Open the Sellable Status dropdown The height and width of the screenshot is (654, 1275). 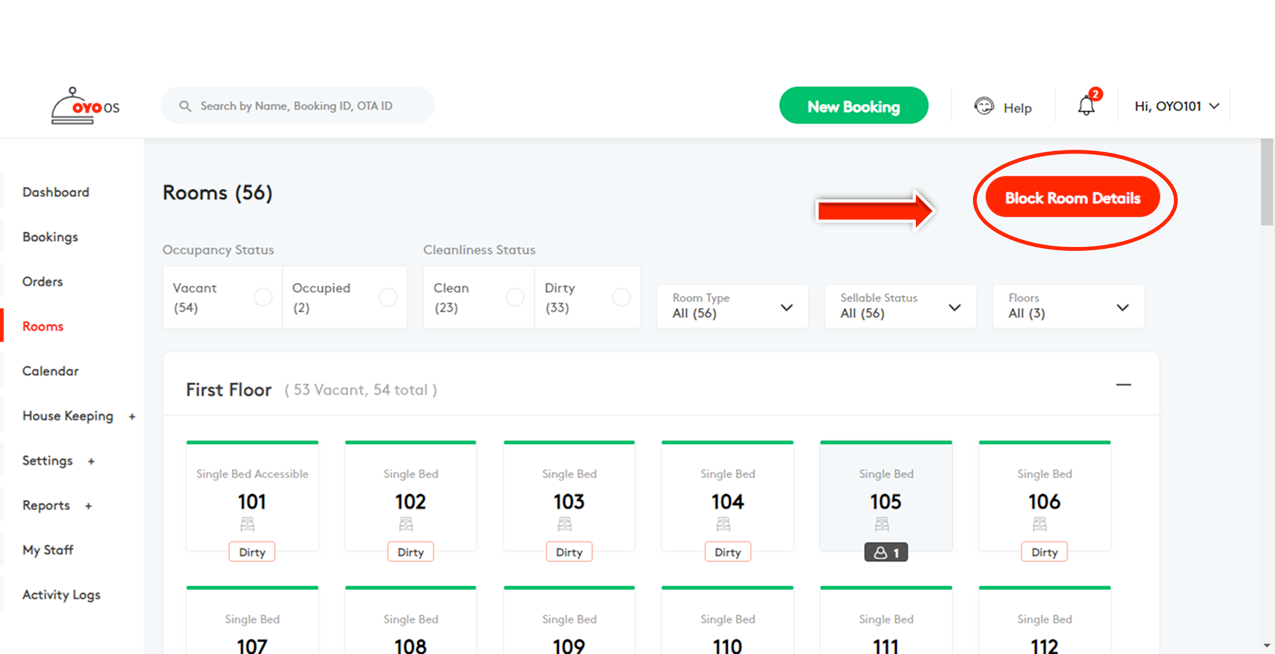coord(900,306)
